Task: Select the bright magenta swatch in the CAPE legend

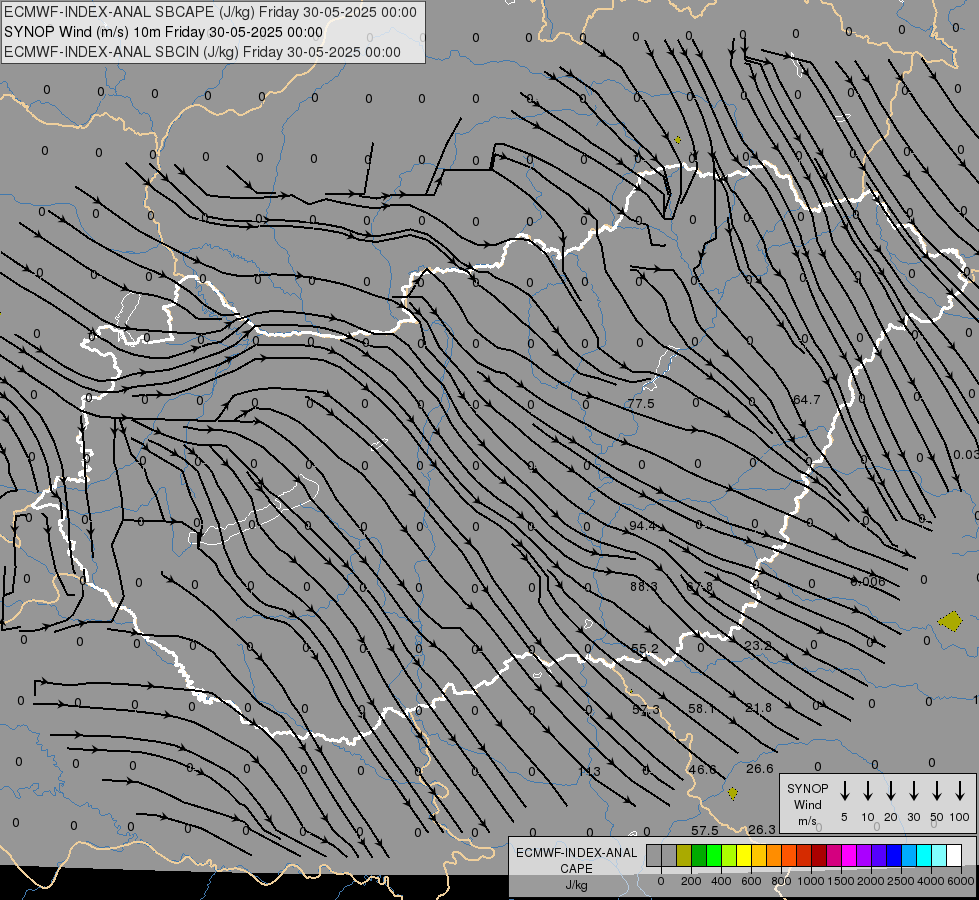Action: tap(849, 855)
